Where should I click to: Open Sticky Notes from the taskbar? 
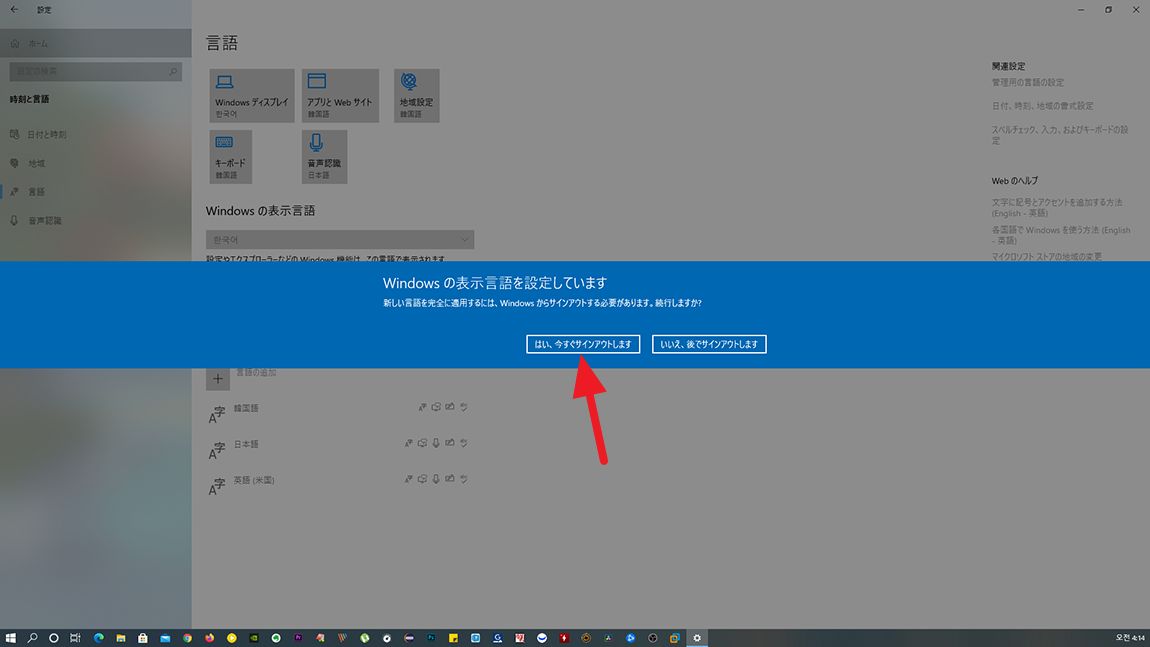click(453, 638)
